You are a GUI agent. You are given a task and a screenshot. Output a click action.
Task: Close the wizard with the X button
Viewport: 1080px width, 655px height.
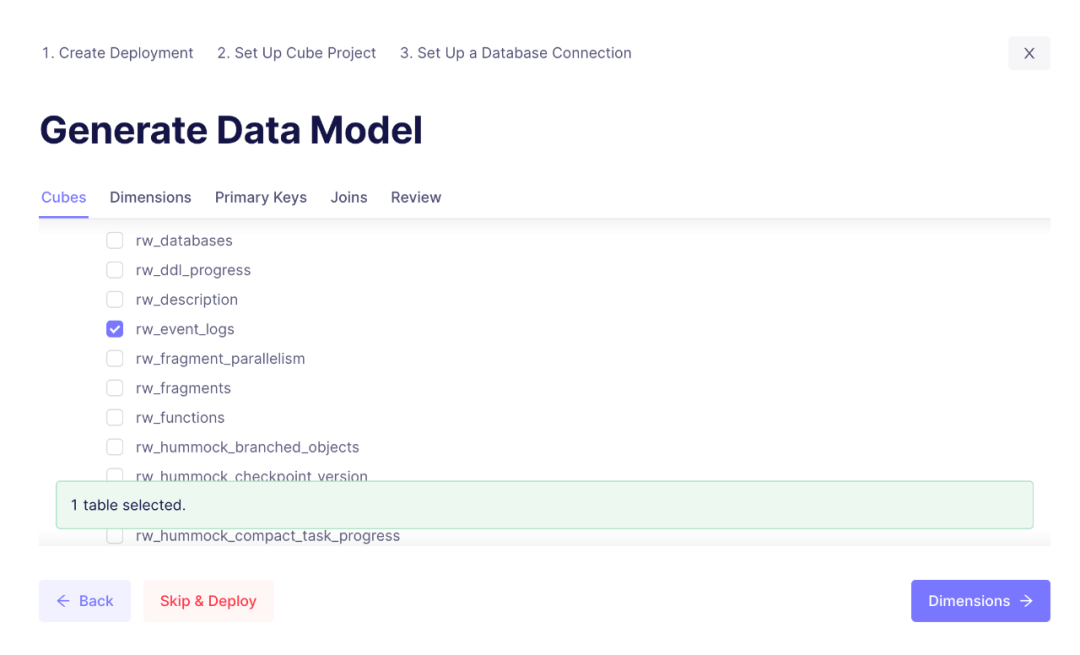1029,53
